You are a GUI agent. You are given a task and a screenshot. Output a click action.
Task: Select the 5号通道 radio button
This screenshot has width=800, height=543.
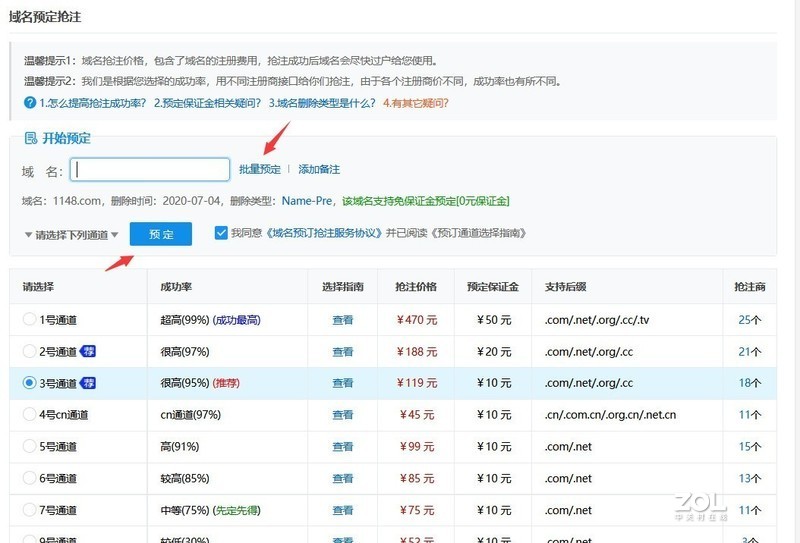click(x=30, y=446)
